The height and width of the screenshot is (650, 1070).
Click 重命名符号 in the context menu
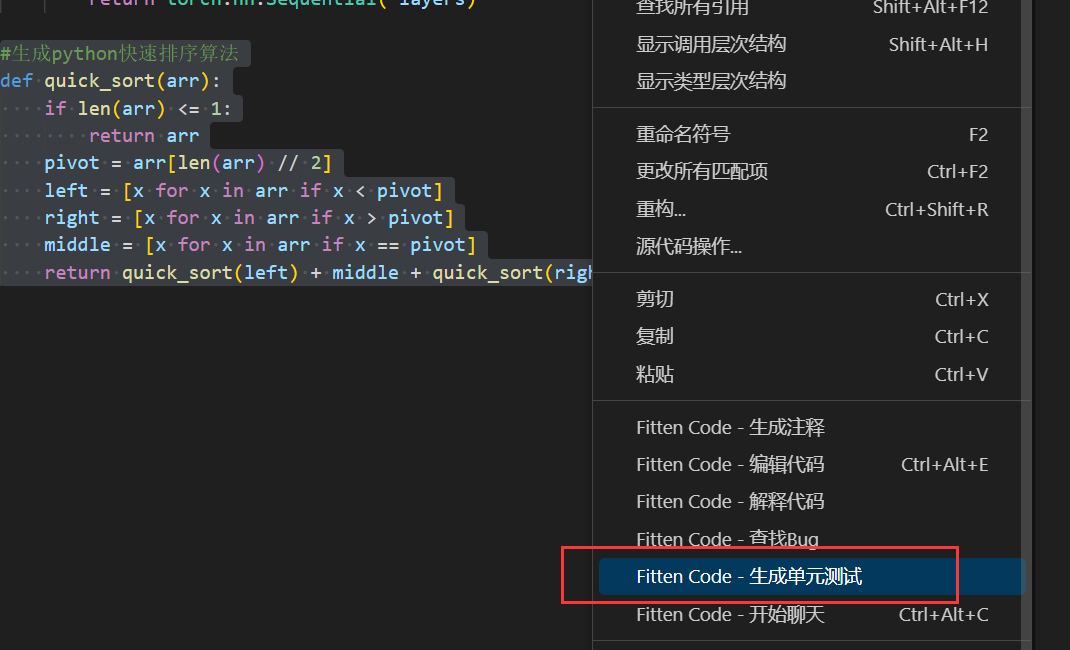[x=683, y=135]
